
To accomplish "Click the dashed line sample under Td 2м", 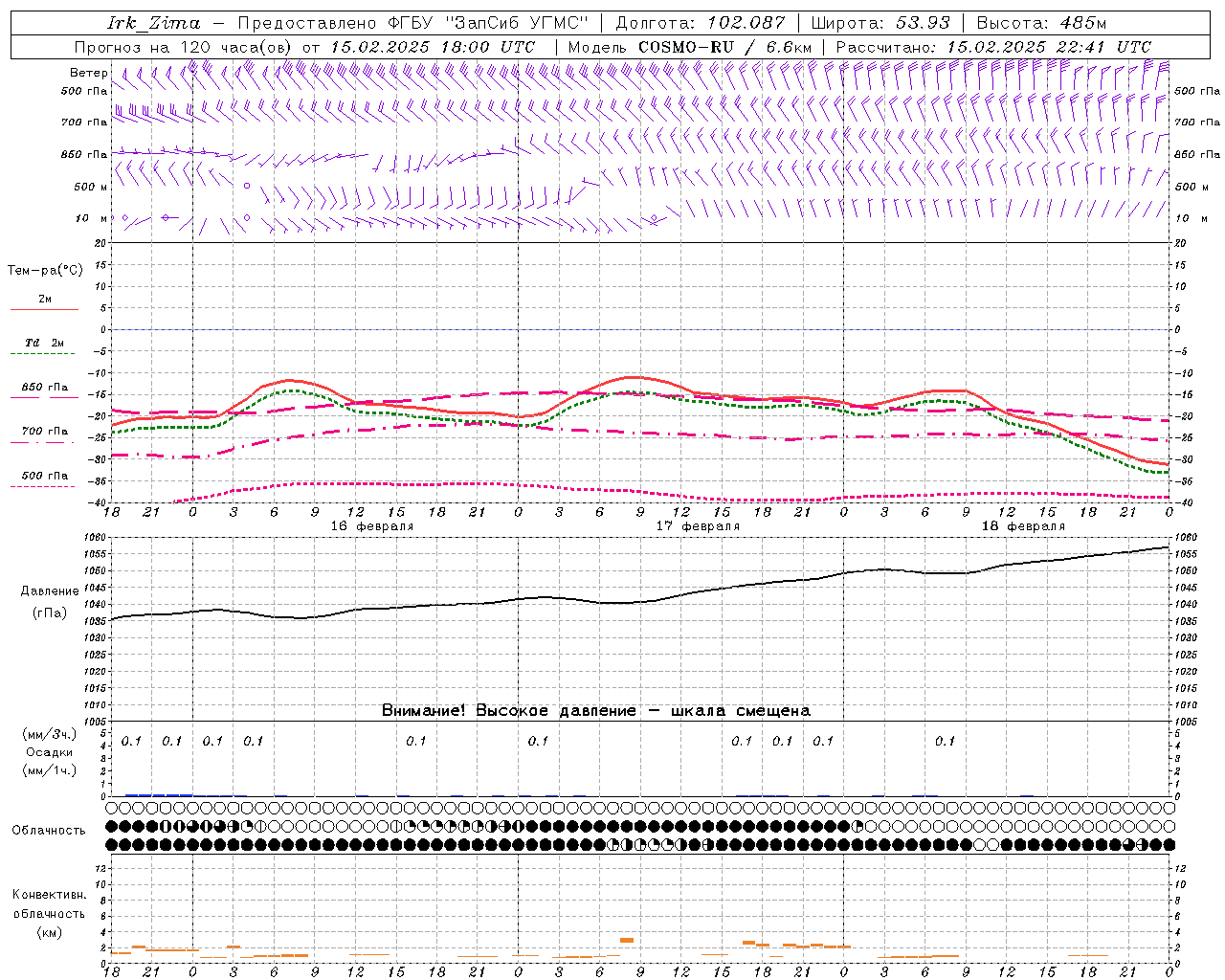I will (x=44, y=354).
